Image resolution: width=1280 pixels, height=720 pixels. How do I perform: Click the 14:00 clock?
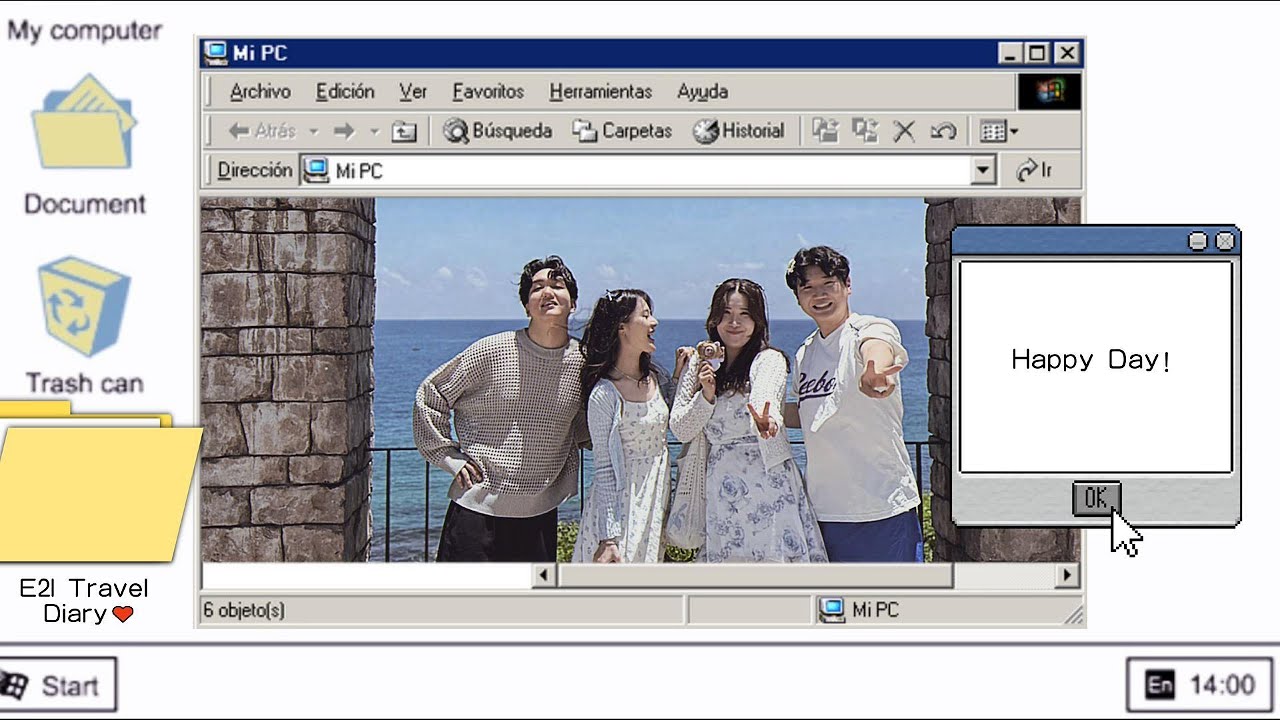[x=1221, y=685]
